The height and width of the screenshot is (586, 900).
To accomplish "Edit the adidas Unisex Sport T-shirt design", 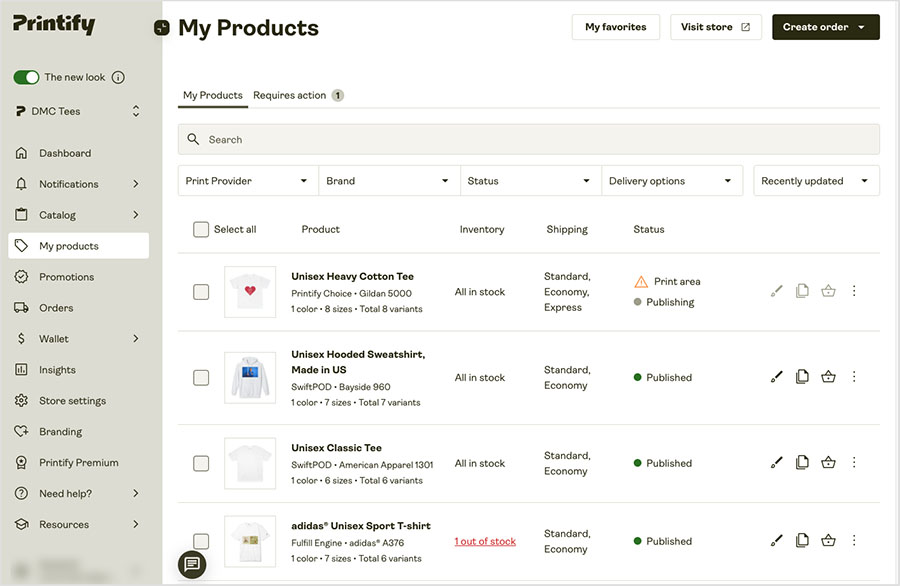I will [777, 541].
